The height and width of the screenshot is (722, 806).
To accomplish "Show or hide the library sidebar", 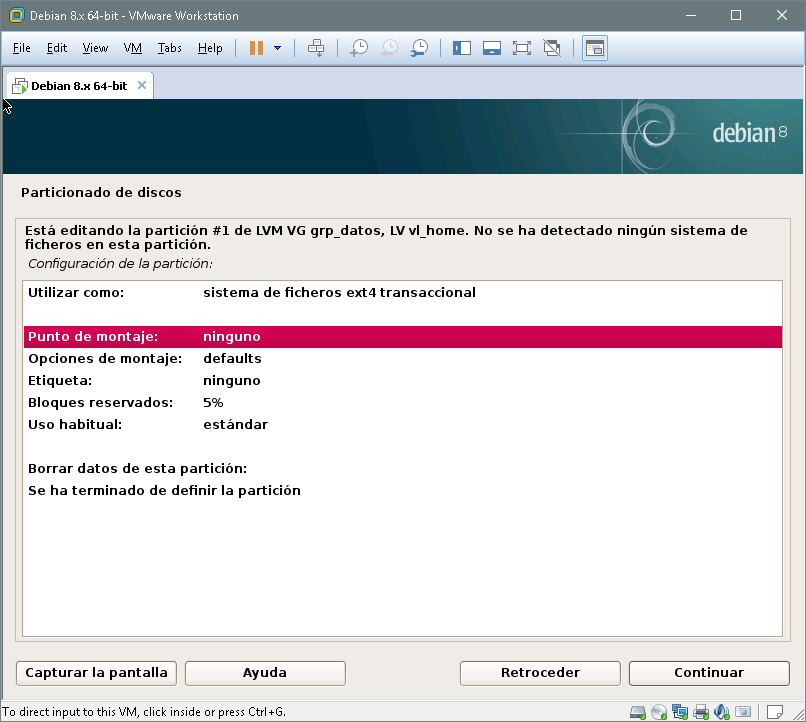I will pyautogui.click(x=462, y=48).
